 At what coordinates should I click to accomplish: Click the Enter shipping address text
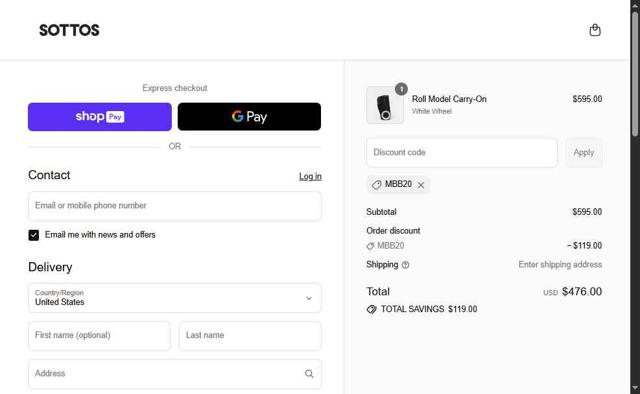coord(560,265)
